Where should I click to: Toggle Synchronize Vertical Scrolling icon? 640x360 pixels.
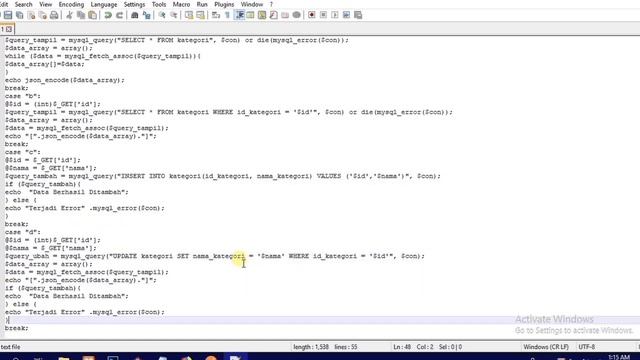pyautogui.click(x=189, y=15)
